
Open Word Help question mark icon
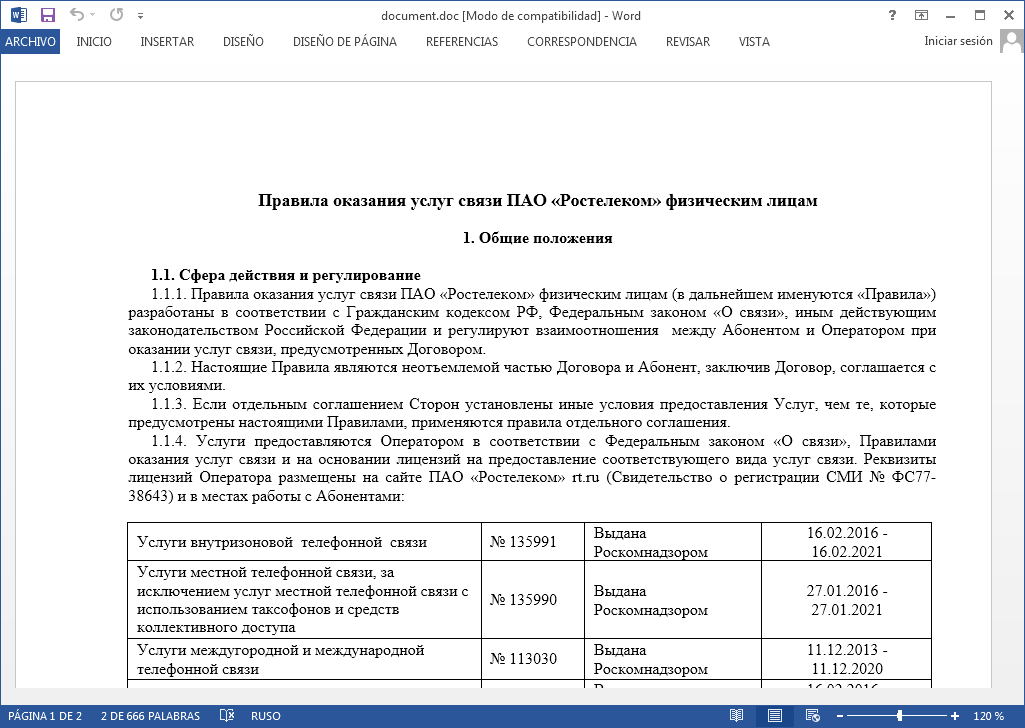pos(892,15)
